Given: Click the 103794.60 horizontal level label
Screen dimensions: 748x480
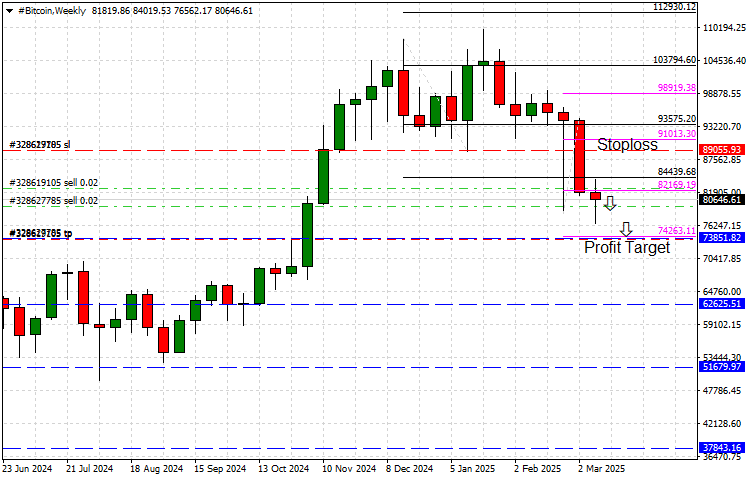Looking at the screenshot, I should (x=675, y=60).
